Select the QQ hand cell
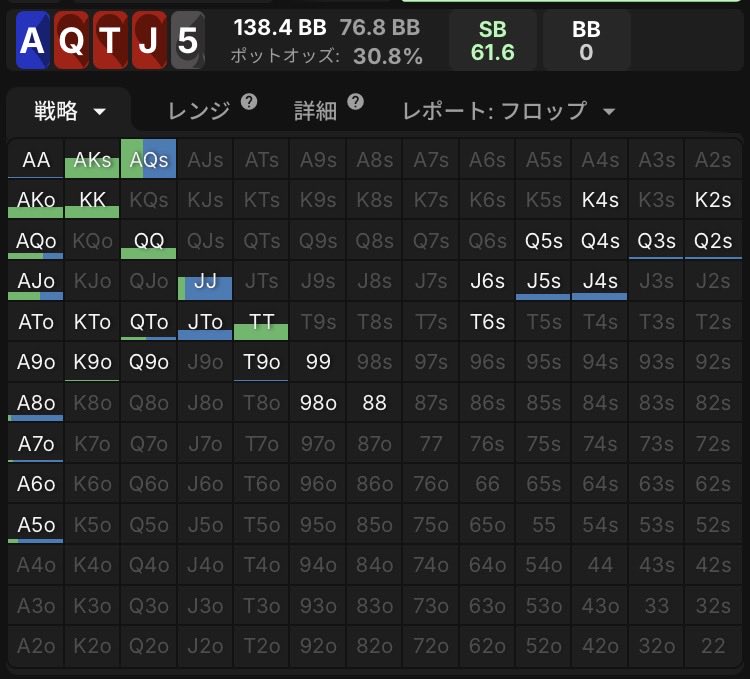Viewport: 750px width, 679px height. [x=148, y=240]
